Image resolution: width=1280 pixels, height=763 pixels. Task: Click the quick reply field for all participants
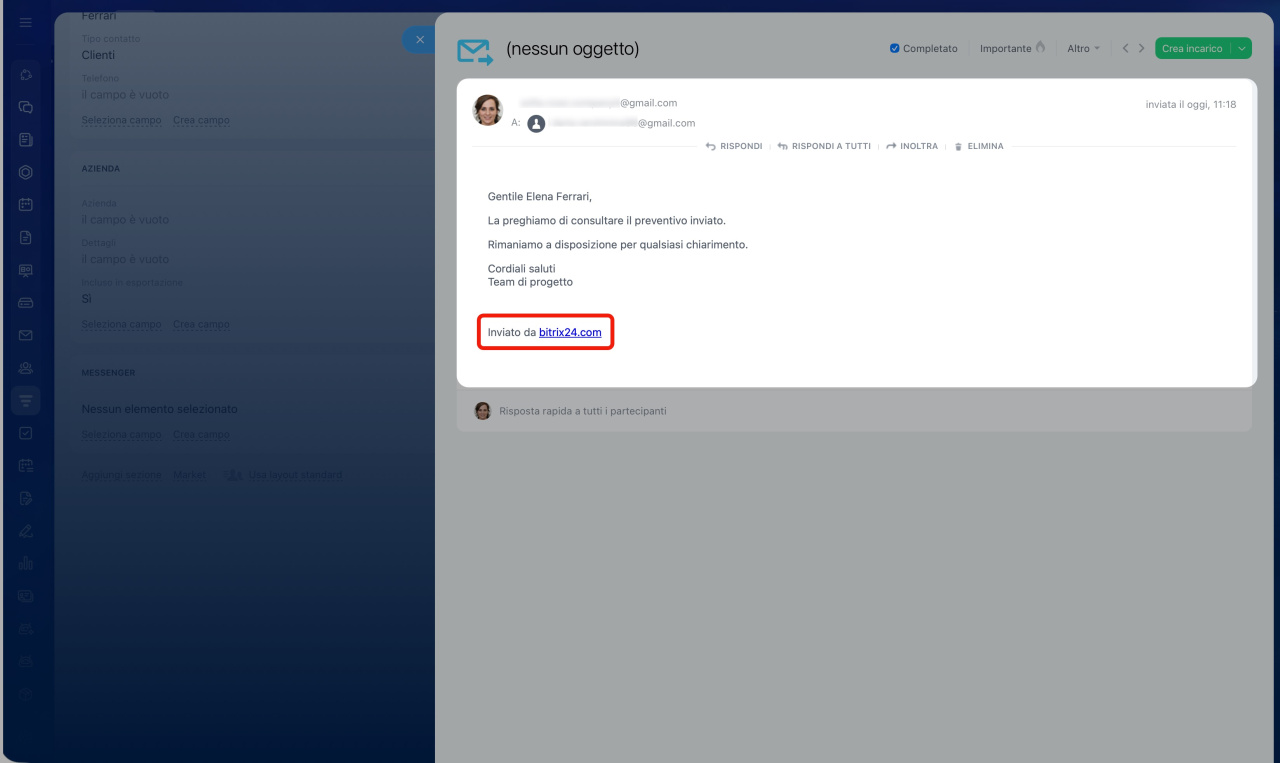click(582, 411)
